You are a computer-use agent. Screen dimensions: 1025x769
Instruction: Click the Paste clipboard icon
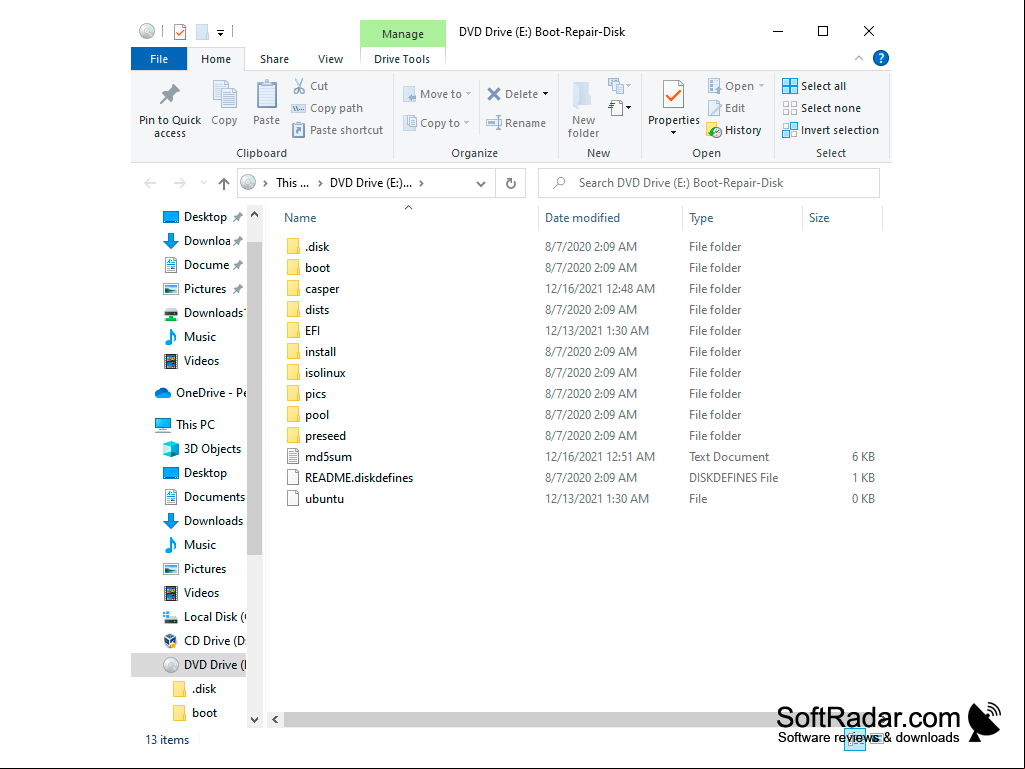pos(266,95)
